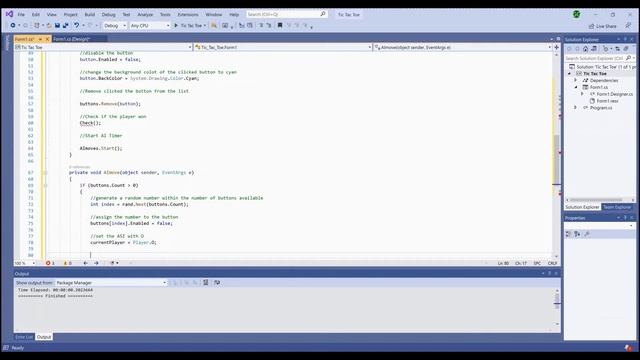This screenshot has width=640, height=360.
Task: Open the Analyze menu
Action: click(145, 14)
